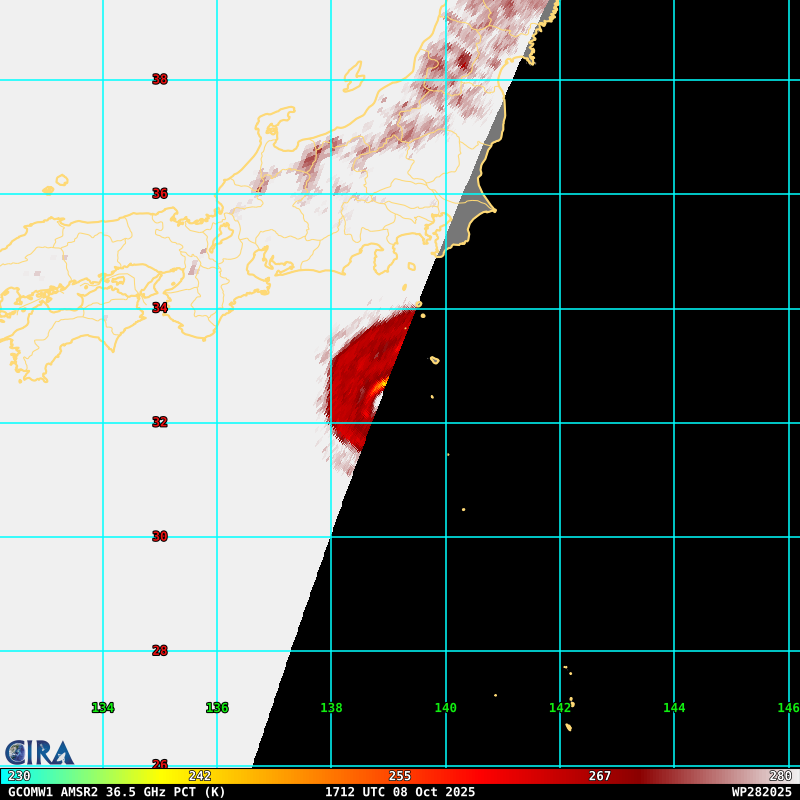The height and width of the screenshot is (800, 800).
Task: Select the 36 latitude label
Action: click(160, 193)
